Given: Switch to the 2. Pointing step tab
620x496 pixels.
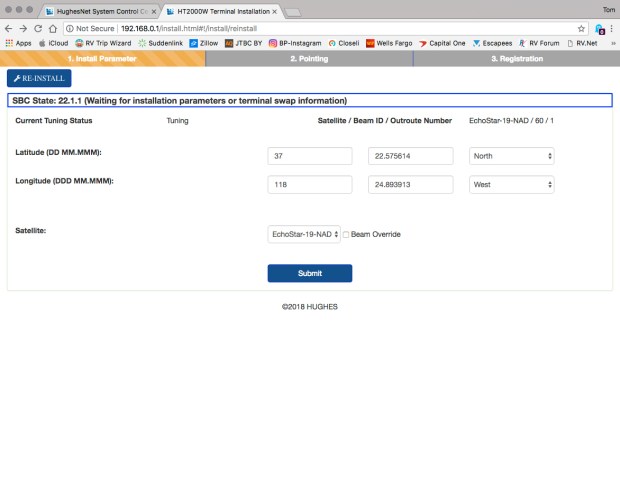Looking at the screenshot, I should tap(309, 59).
